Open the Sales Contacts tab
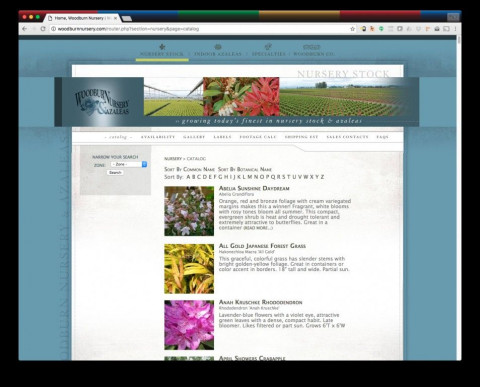 click(x=347, y=137)
